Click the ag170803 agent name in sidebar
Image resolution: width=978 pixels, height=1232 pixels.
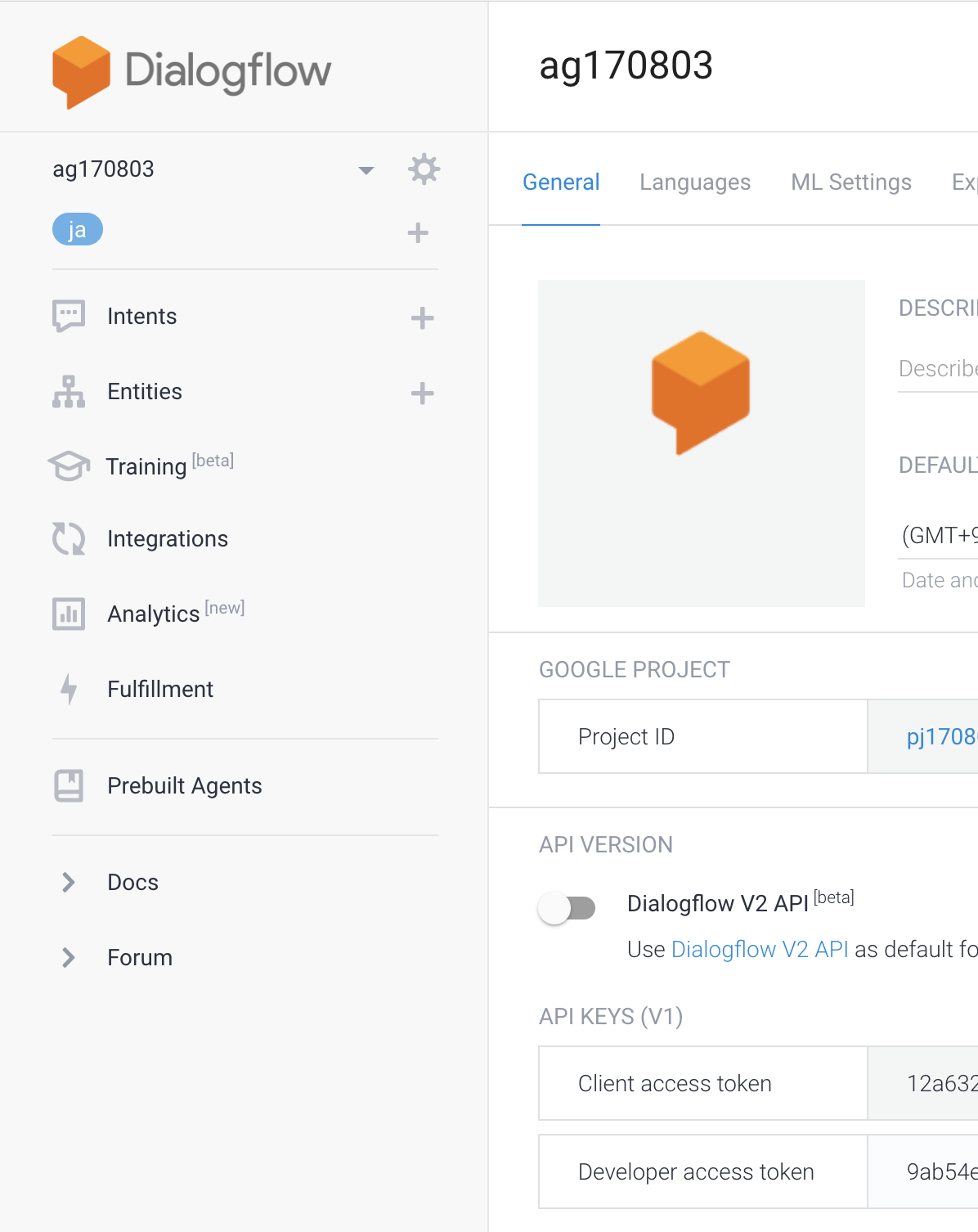(104, 169)
